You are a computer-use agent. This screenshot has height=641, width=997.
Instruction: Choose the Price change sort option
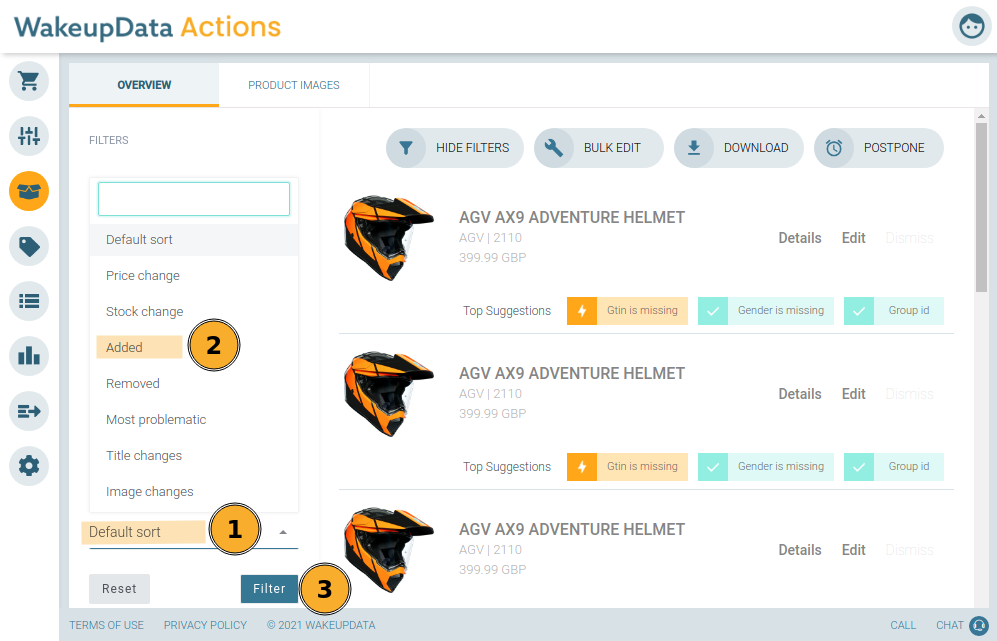(194, 275)
